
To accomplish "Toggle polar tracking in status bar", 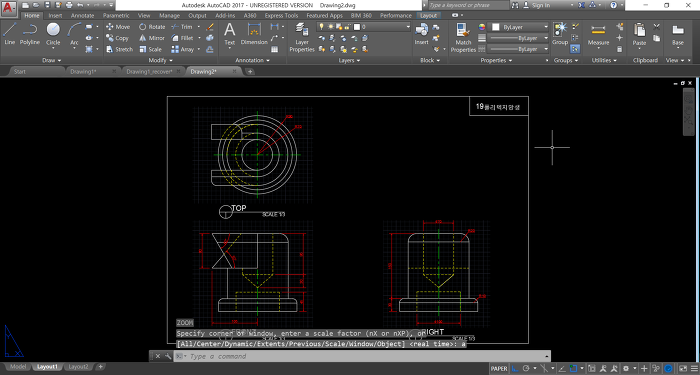I will [526, 369].
